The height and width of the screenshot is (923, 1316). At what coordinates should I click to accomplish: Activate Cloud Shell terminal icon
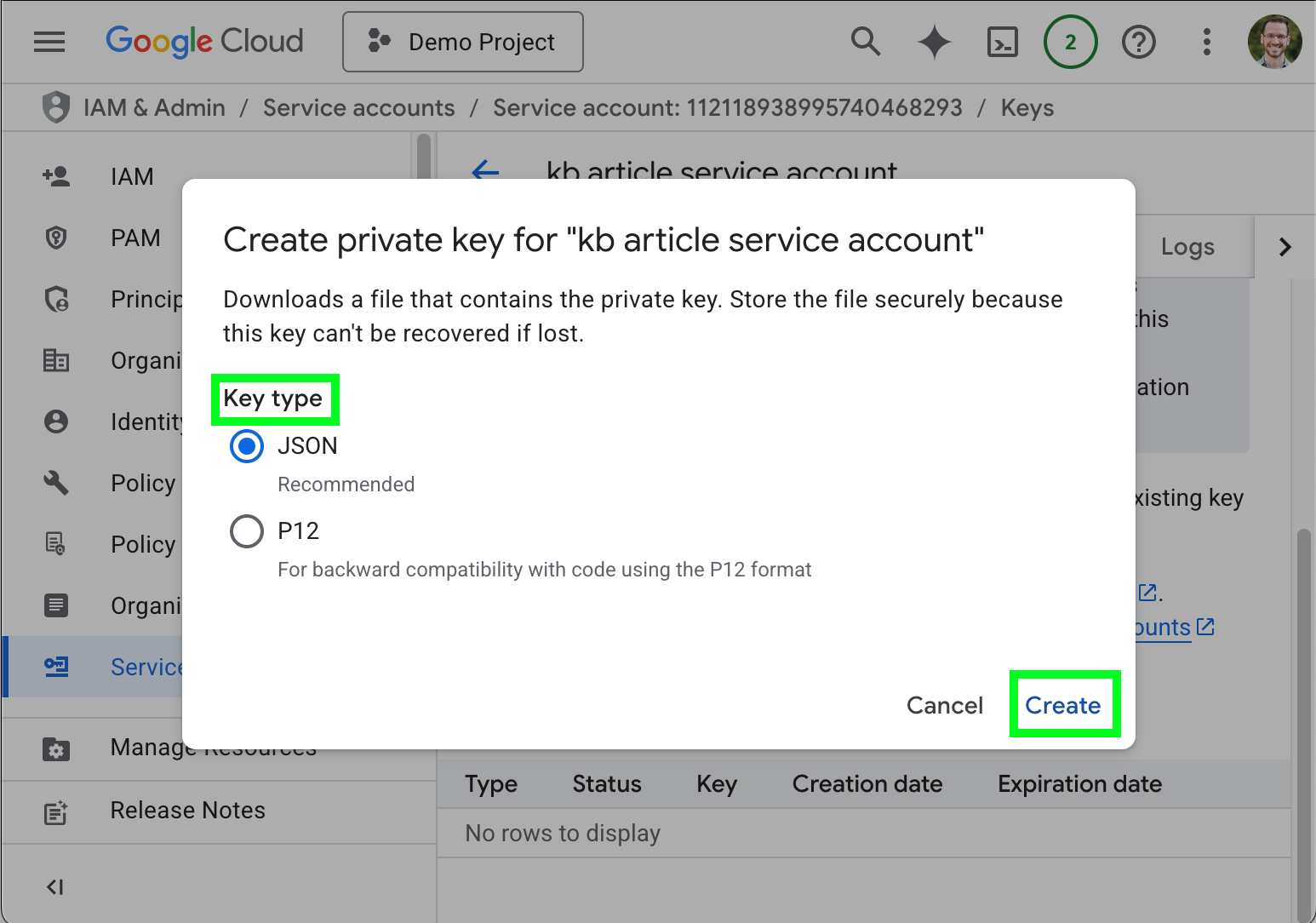(x=1002, y=42)
